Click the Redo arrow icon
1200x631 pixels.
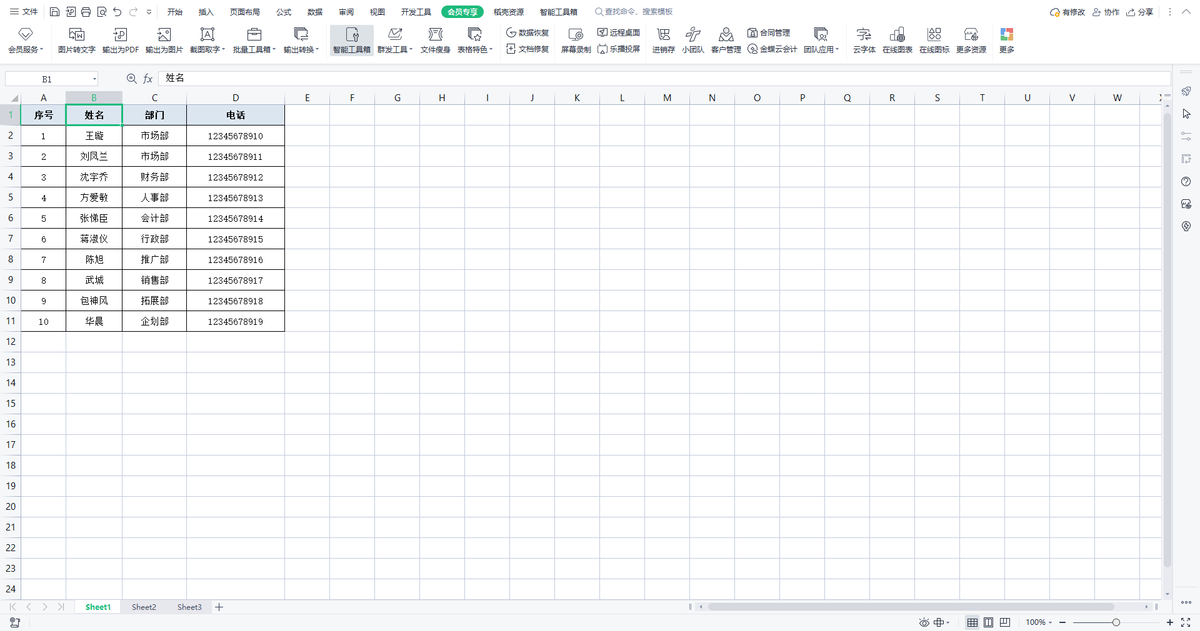(133, 12)
